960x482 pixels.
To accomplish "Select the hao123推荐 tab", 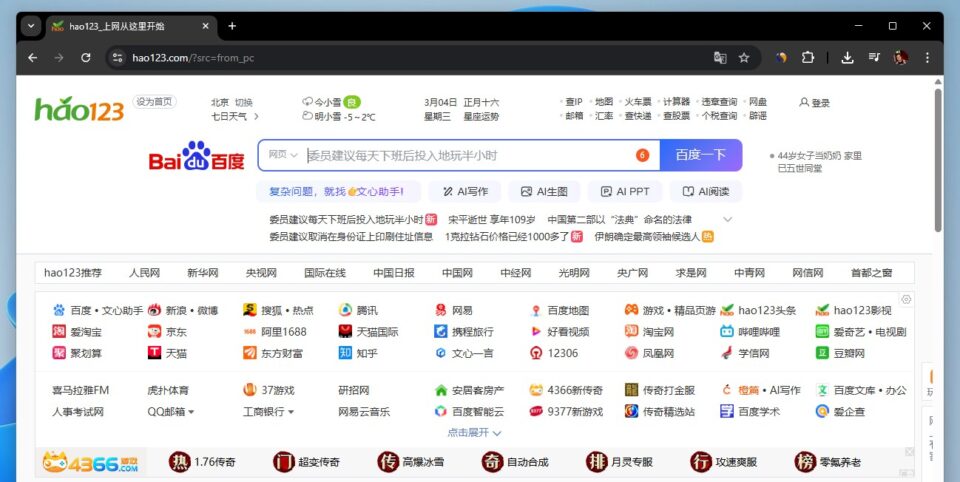I will pyautogui.click(x=73, y=273).
